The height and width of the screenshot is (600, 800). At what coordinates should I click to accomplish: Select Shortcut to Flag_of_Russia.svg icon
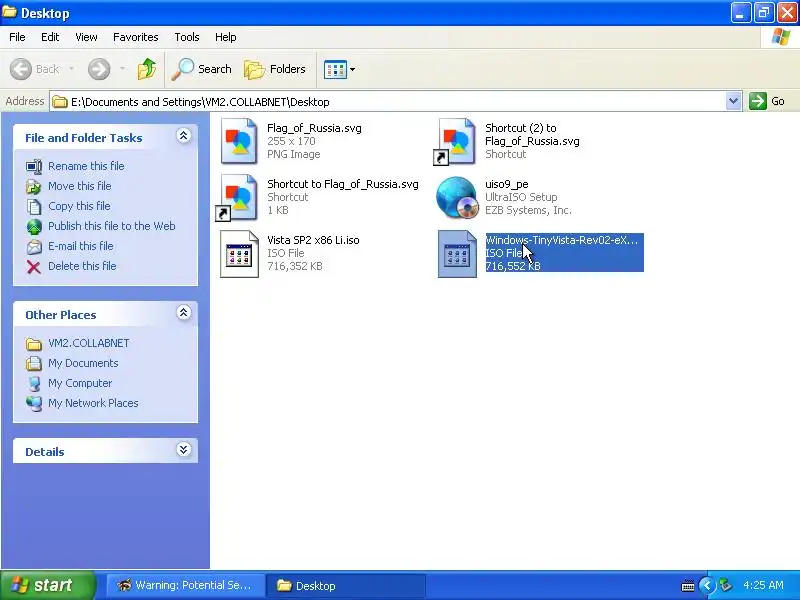tap(238, 197)
